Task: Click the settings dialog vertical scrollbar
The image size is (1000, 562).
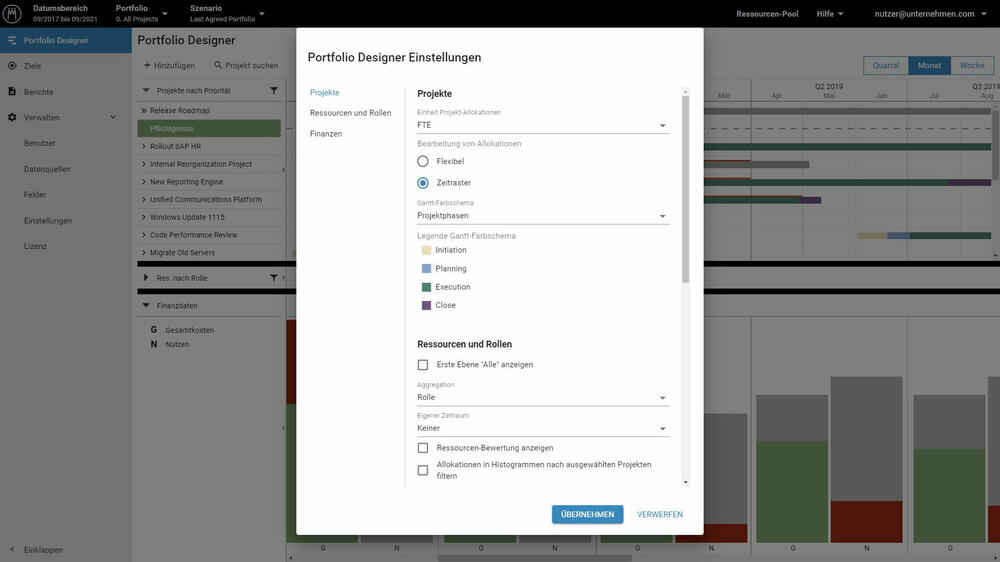Action: (685, 190)
